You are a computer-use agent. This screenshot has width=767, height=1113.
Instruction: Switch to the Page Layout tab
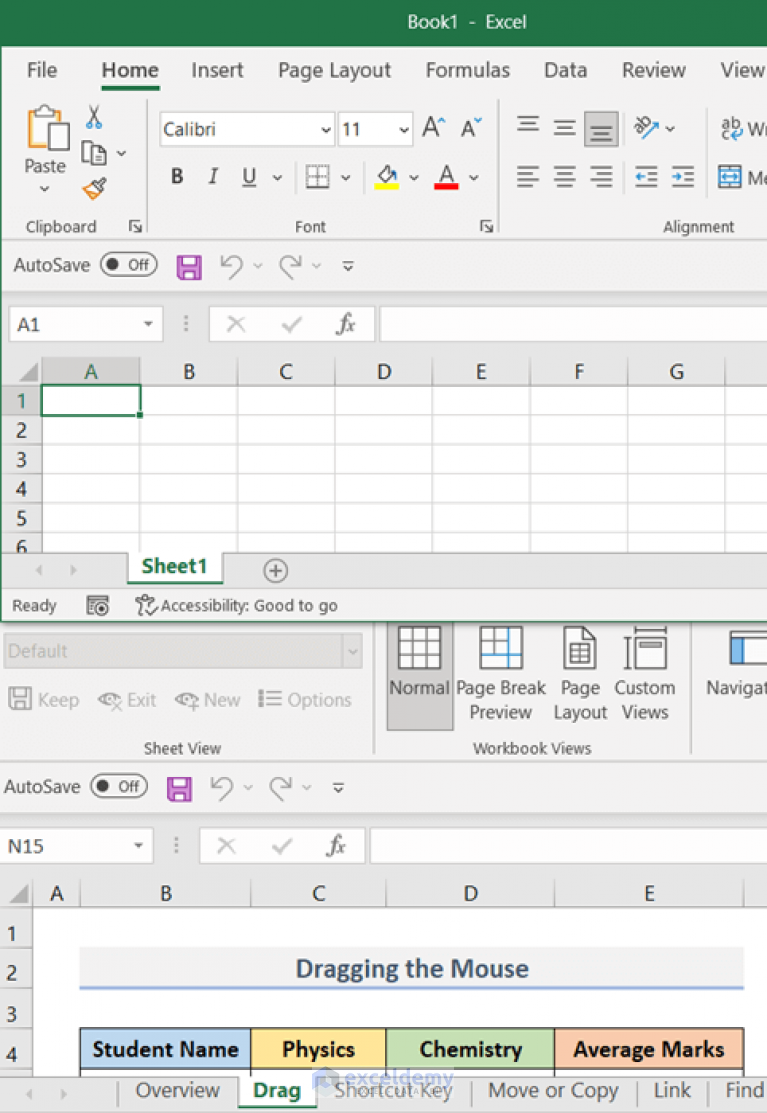tap(334, 70)
